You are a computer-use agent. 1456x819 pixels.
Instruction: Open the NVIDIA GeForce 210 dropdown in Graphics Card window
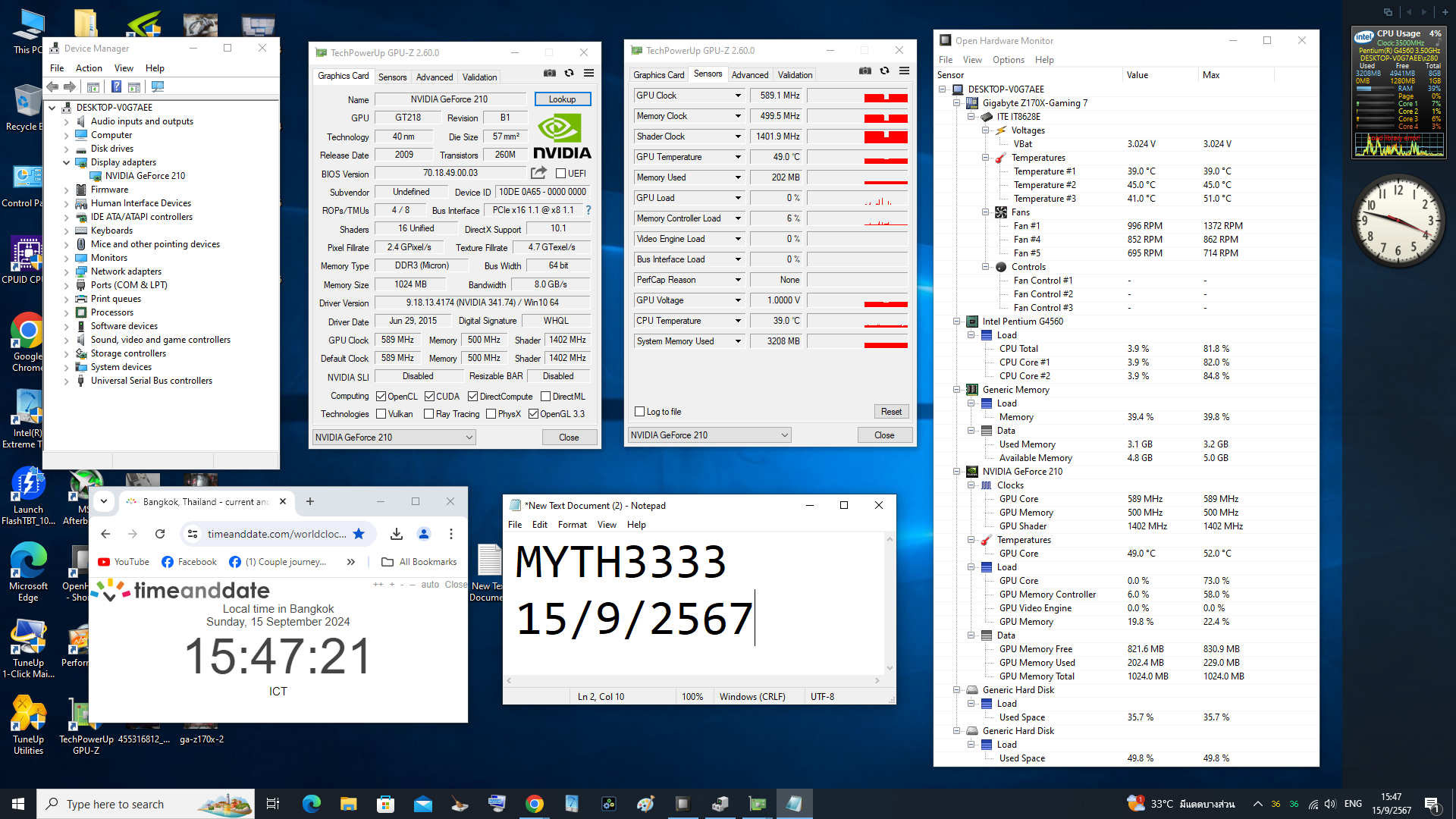tap(394, 438)
